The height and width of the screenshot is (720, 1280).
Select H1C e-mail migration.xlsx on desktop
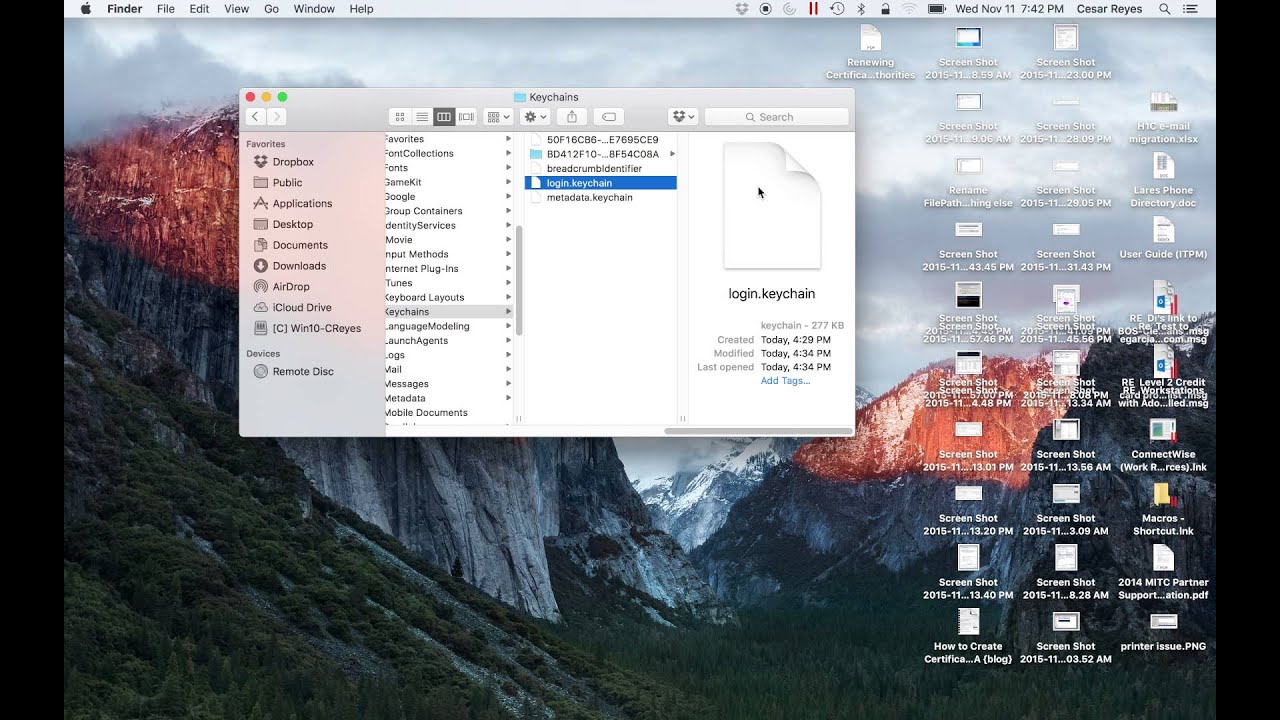pos(1163,117)
